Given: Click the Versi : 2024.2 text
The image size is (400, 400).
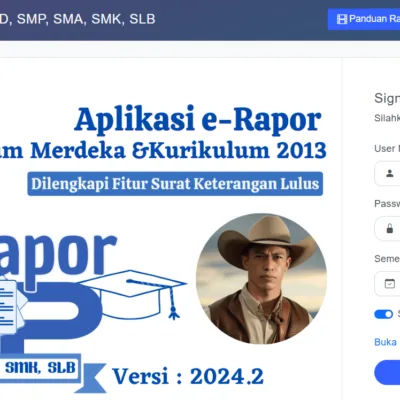Looking at the screenshot, I should pos(188,377).
